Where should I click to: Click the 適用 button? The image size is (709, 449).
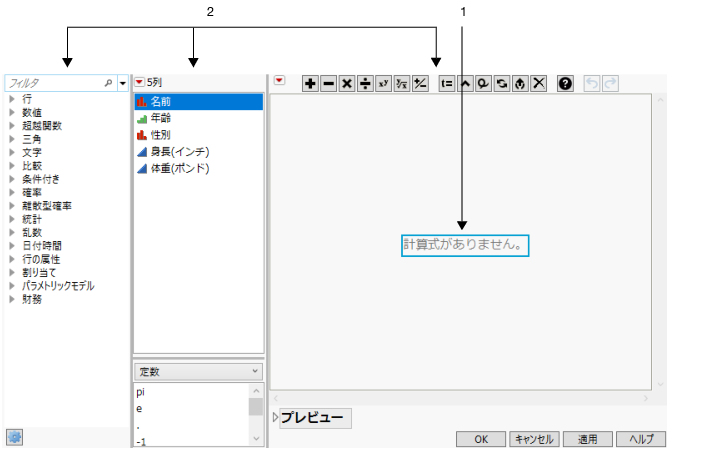click(587, 439)
